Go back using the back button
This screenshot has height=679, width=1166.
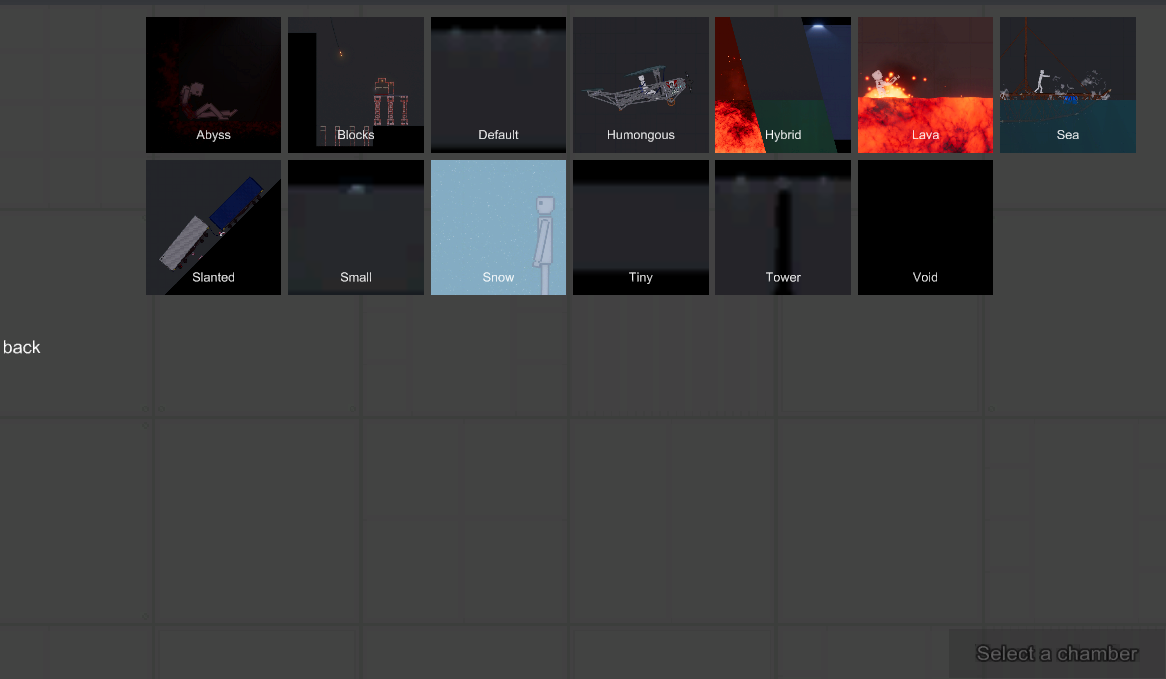coord(22,347)
